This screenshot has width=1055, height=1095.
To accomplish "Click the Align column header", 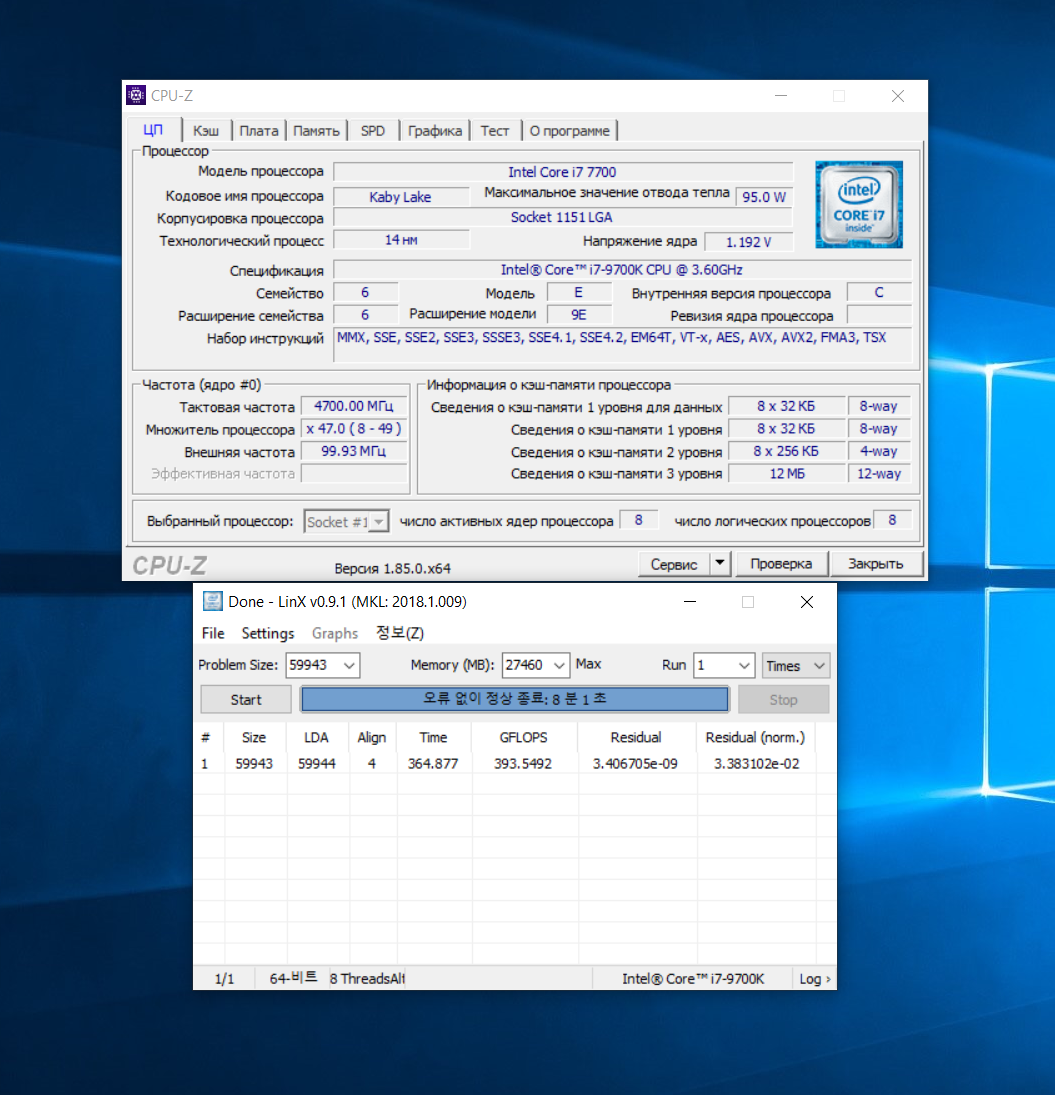I will 371,737.
